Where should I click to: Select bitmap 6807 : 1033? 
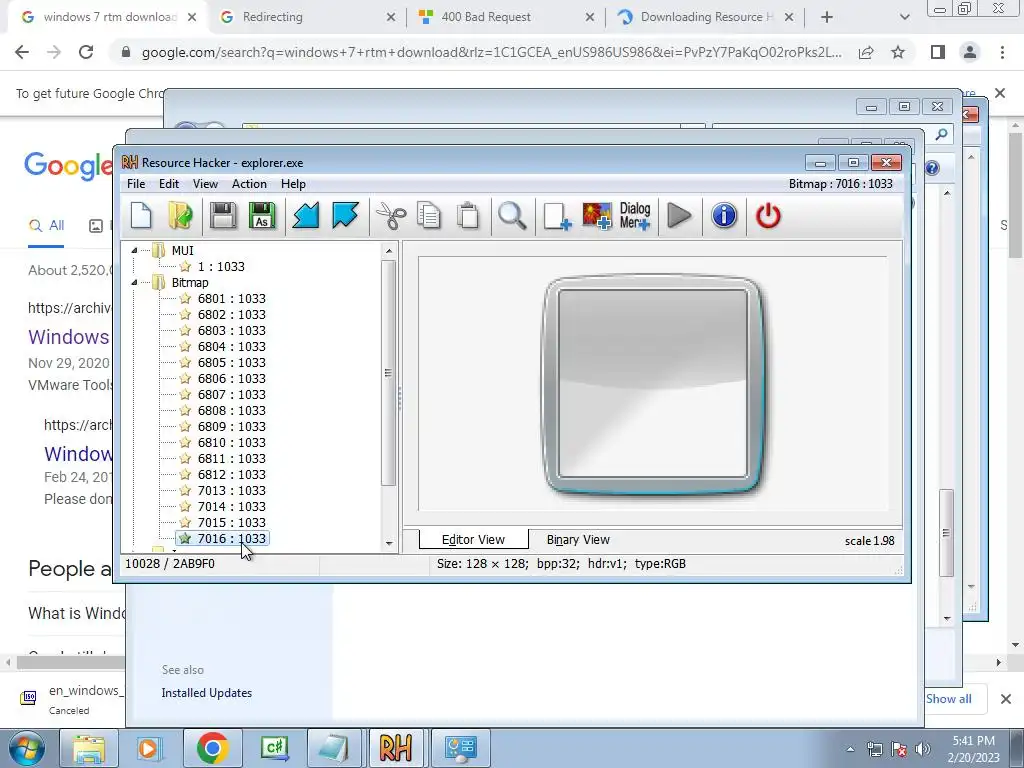pos(231,395)
